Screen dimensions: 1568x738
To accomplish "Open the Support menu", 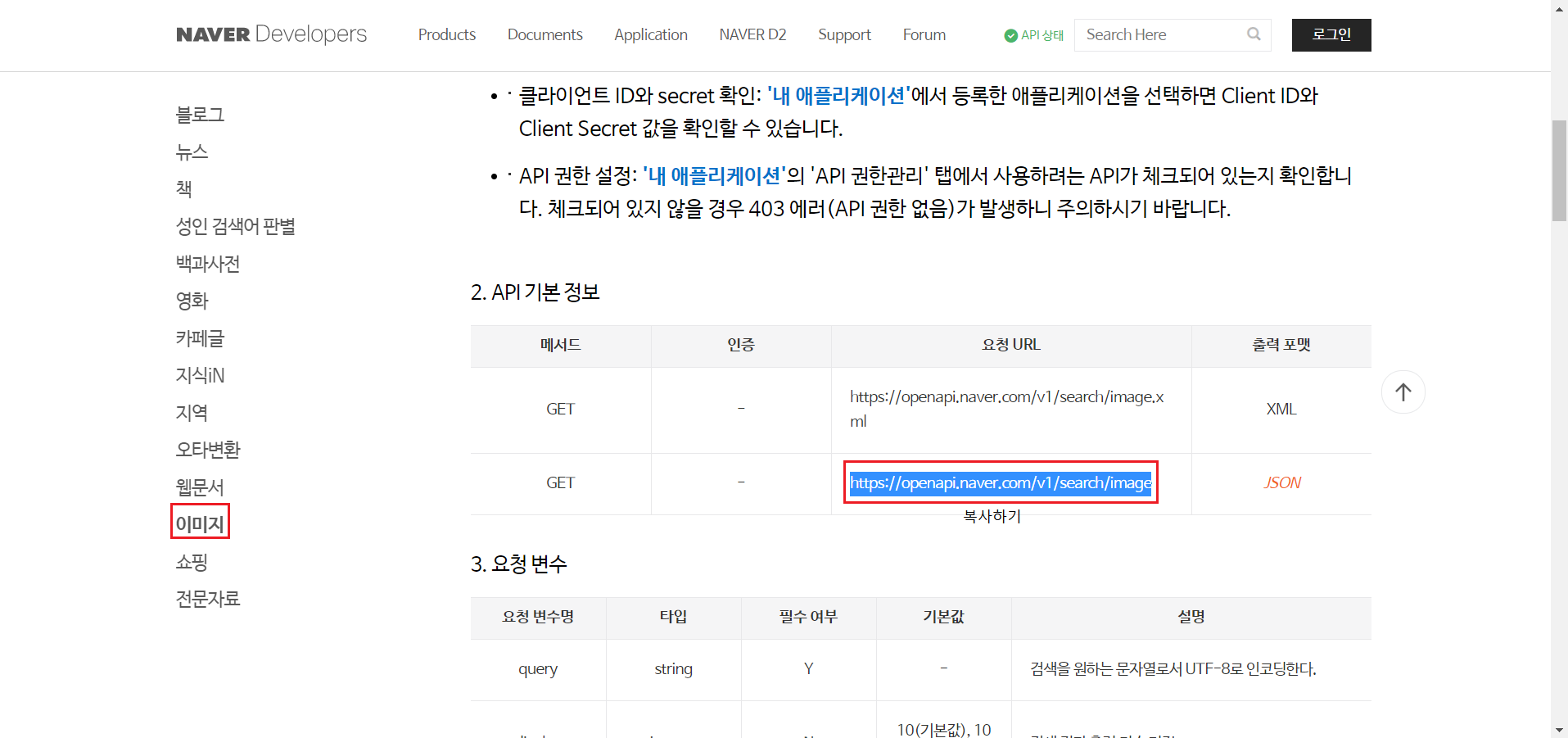I will (x=844, y=34).
